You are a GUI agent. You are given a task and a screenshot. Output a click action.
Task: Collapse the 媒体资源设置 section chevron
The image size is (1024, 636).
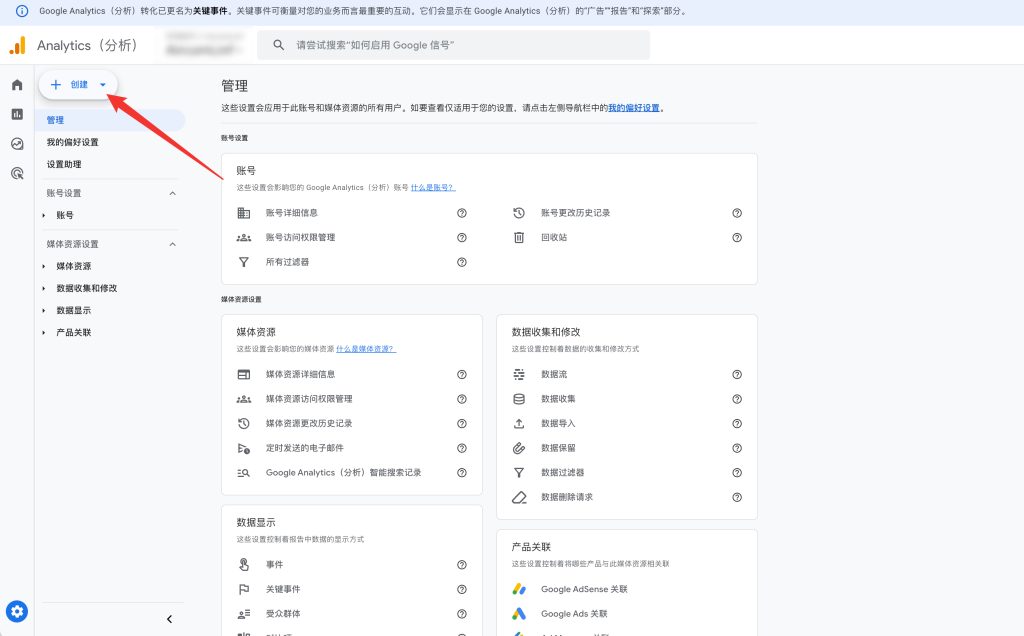coord(172,244)
